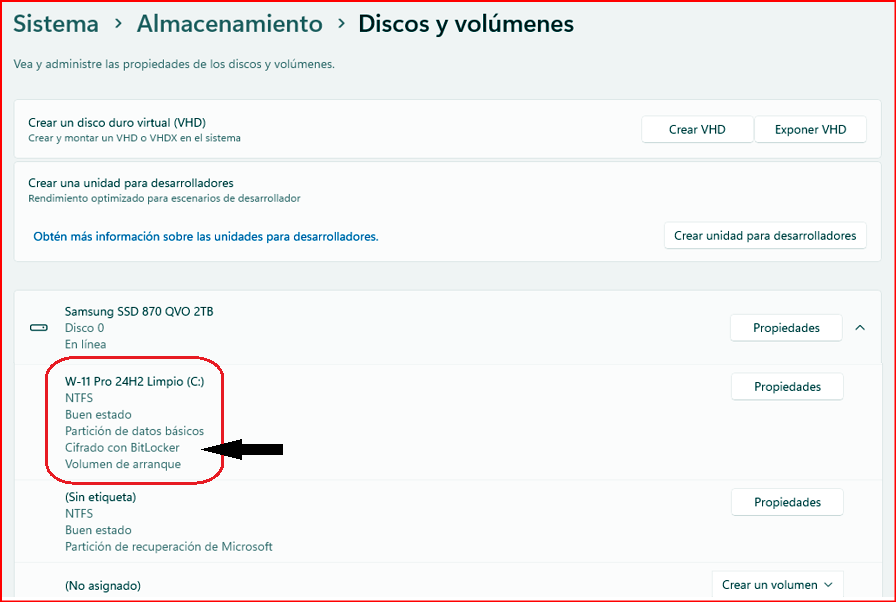Expand the Crear un volumen dropdown
The image size is (896, 602).
(x=778, y=585)
